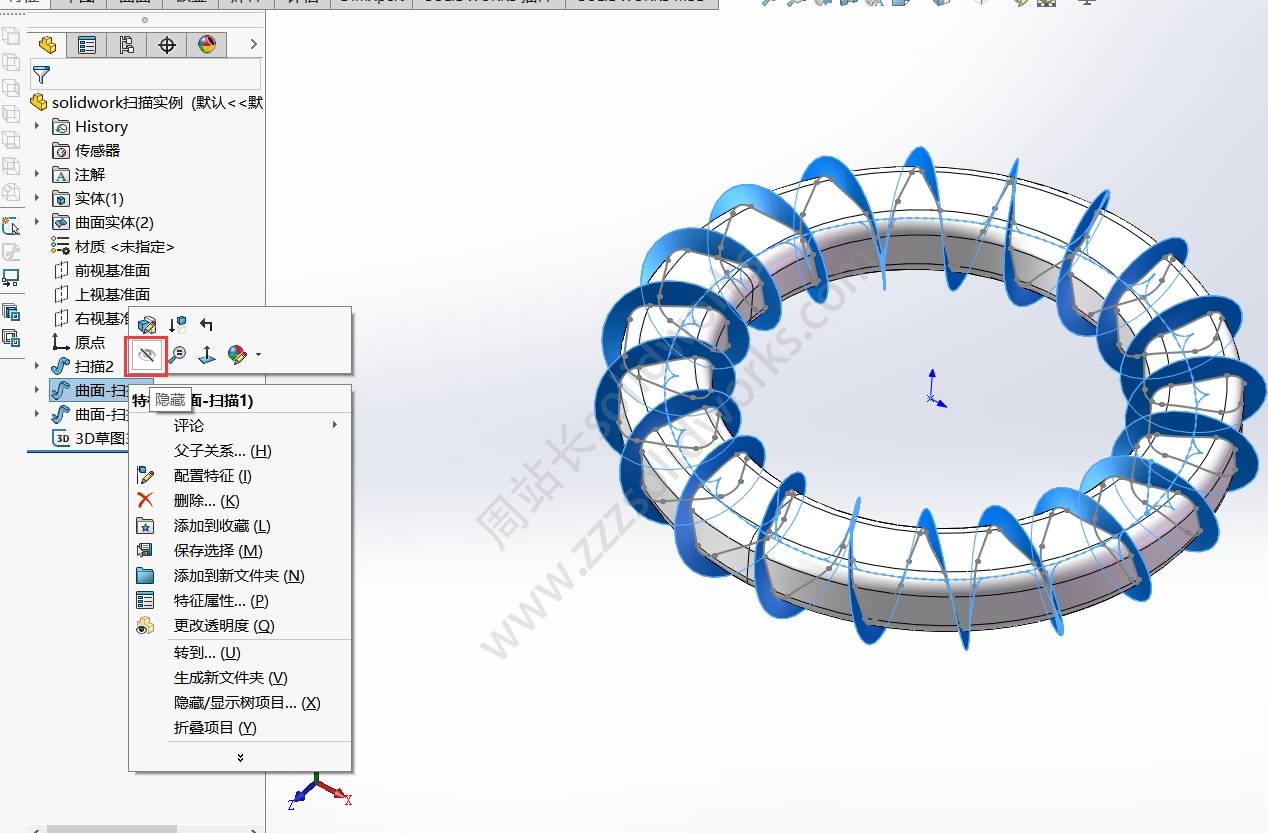Open the DisplayManager color sphere tab

click(x=207, y=45)
